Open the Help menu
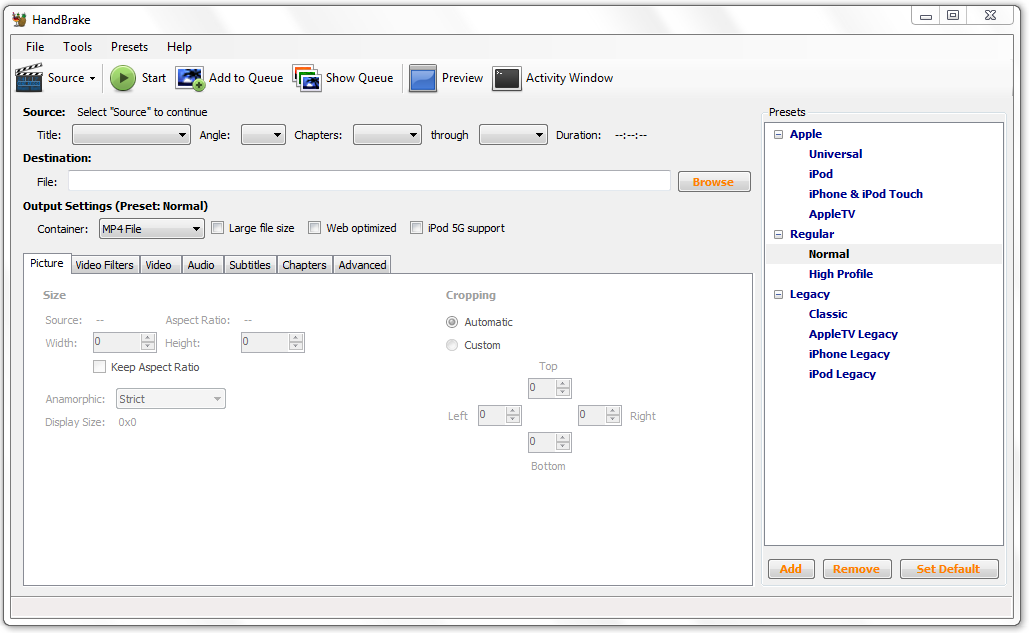1029x633 pixels. pos(179,47)
